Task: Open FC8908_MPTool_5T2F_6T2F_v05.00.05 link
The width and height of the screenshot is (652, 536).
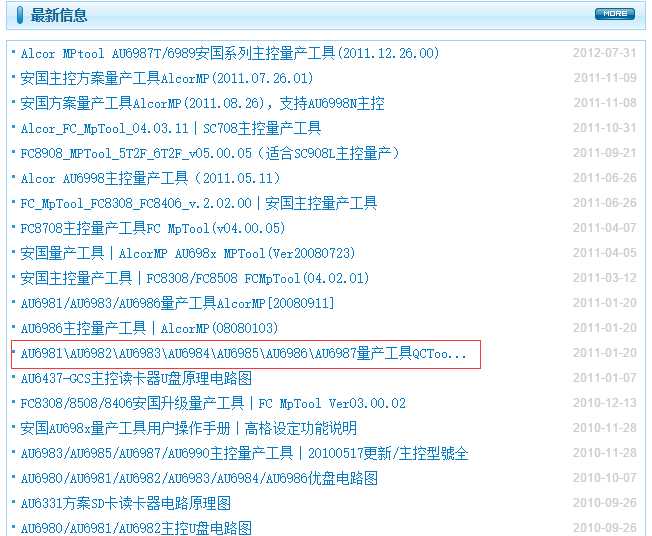Action: click(x=210, y=153)
